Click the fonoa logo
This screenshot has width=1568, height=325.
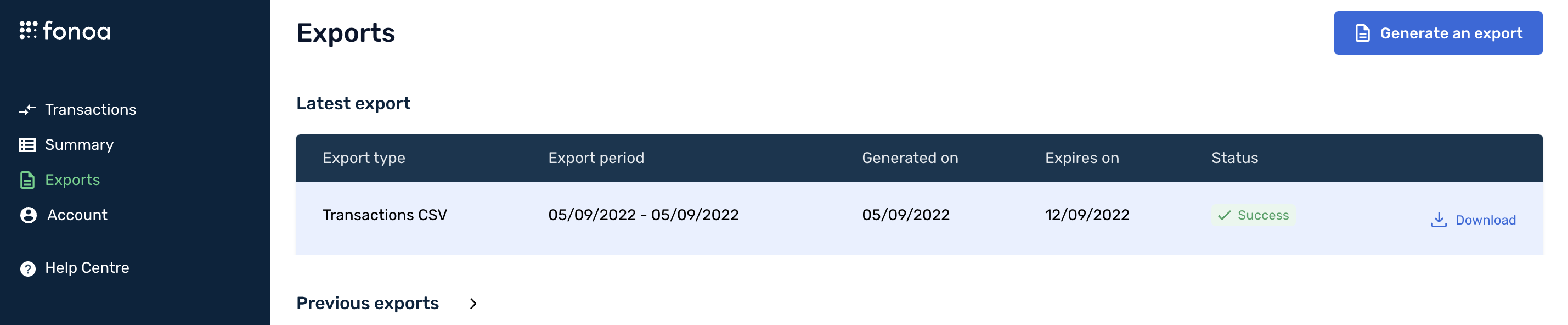(x=65, y=30)
